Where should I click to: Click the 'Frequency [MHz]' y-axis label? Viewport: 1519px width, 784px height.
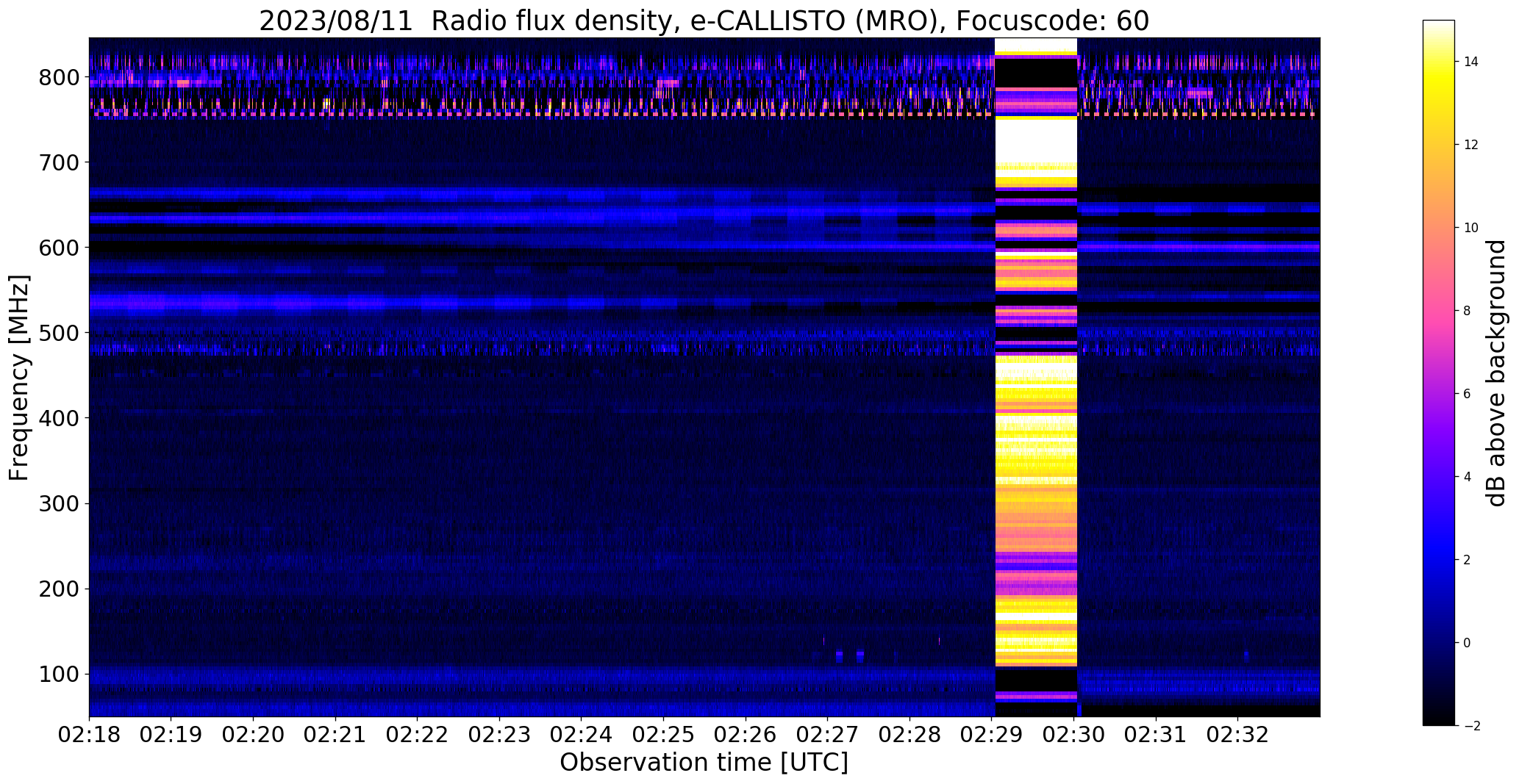(x=20, y=378)
